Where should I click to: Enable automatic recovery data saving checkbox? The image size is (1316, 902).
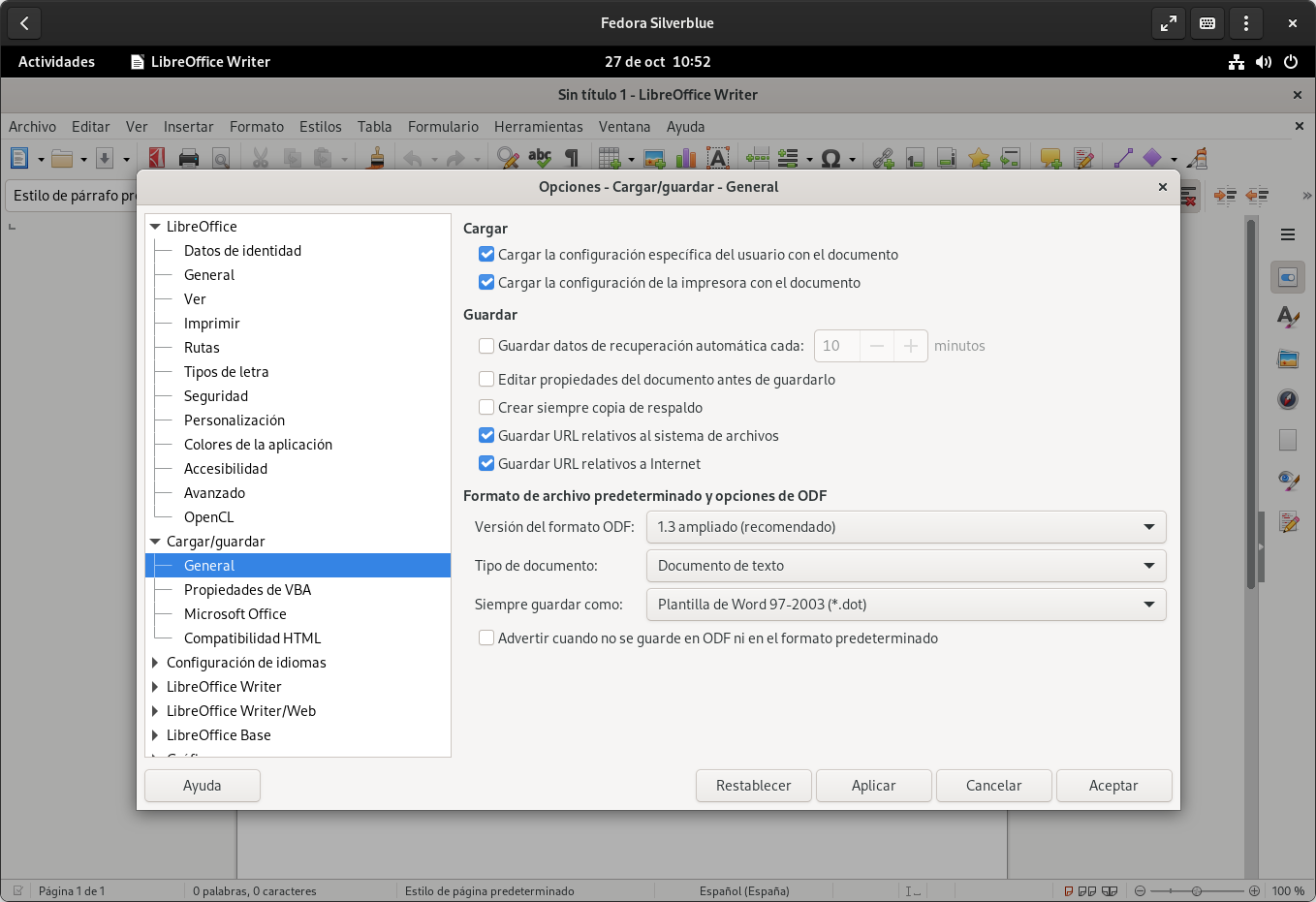[486, 346]
